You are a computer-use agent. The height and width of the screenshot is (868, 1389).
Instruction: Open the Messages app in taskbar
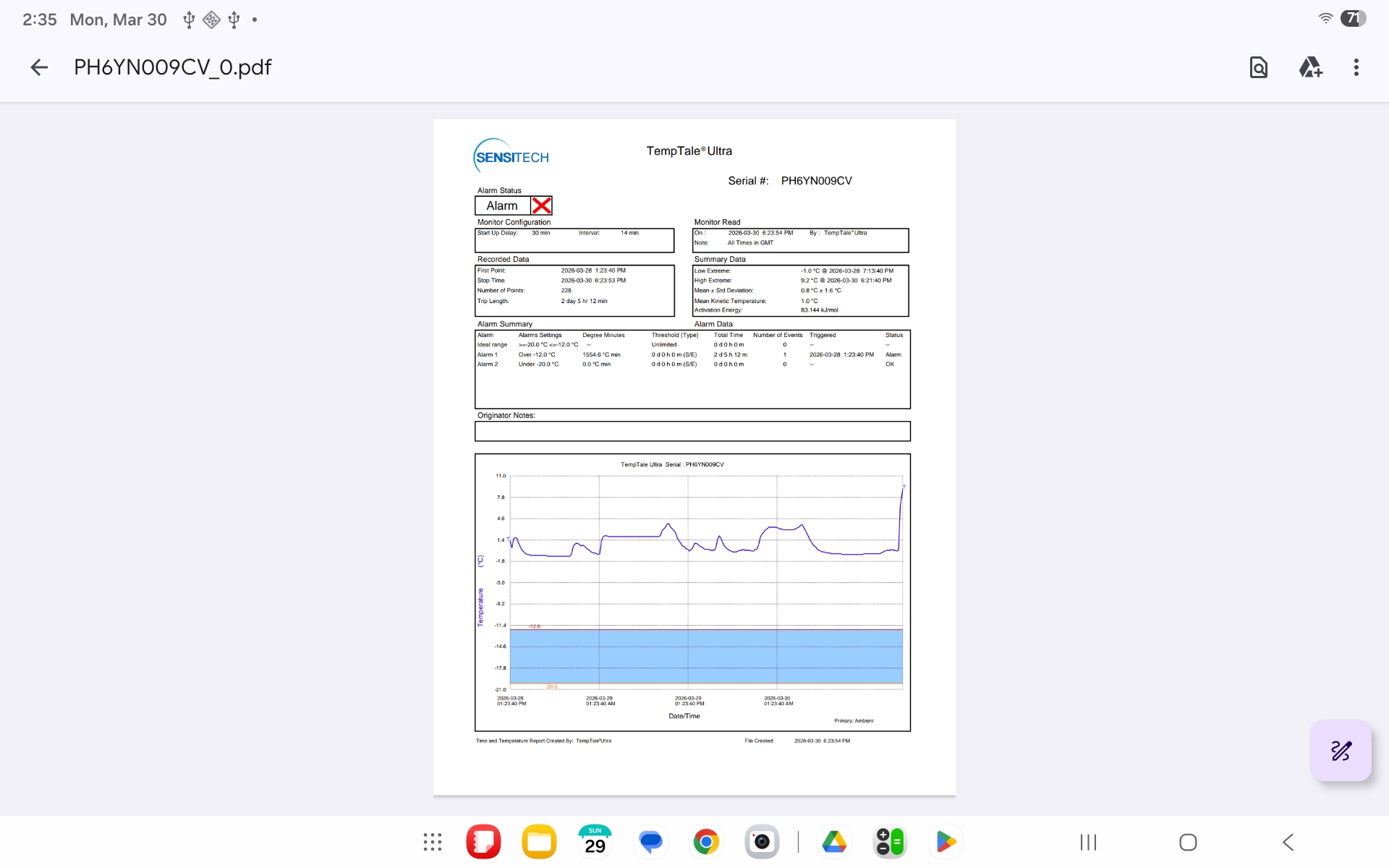[650, 842]
